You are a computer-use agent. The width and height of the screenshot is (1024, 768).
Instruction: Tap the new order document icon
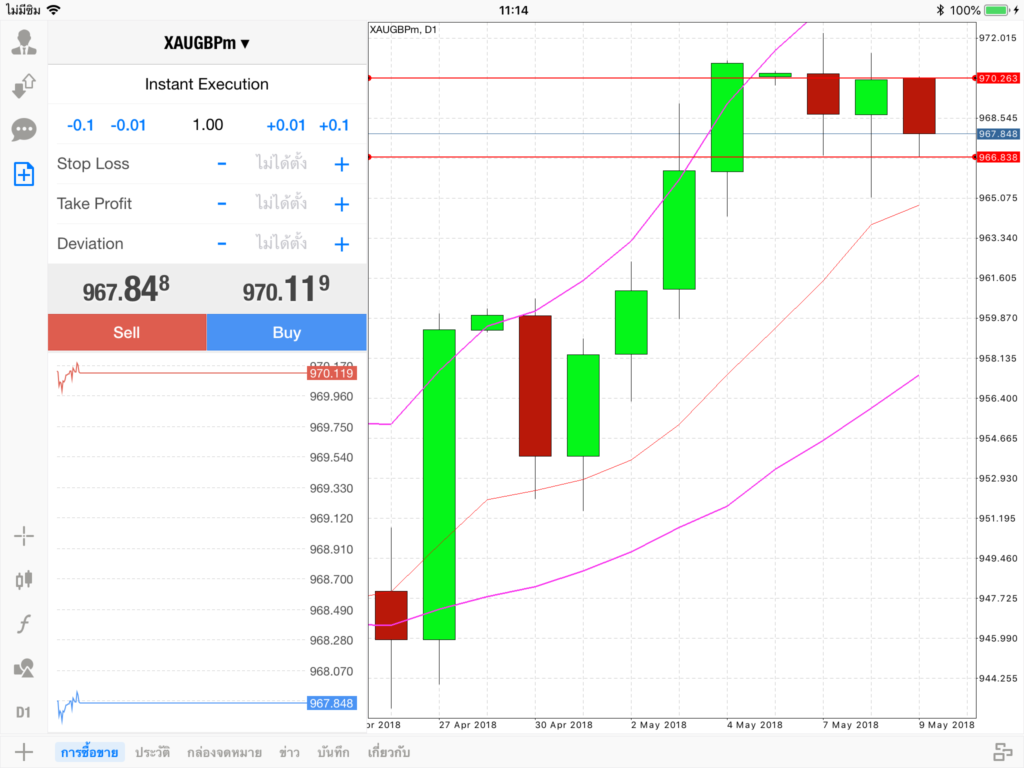pos(24,174)
